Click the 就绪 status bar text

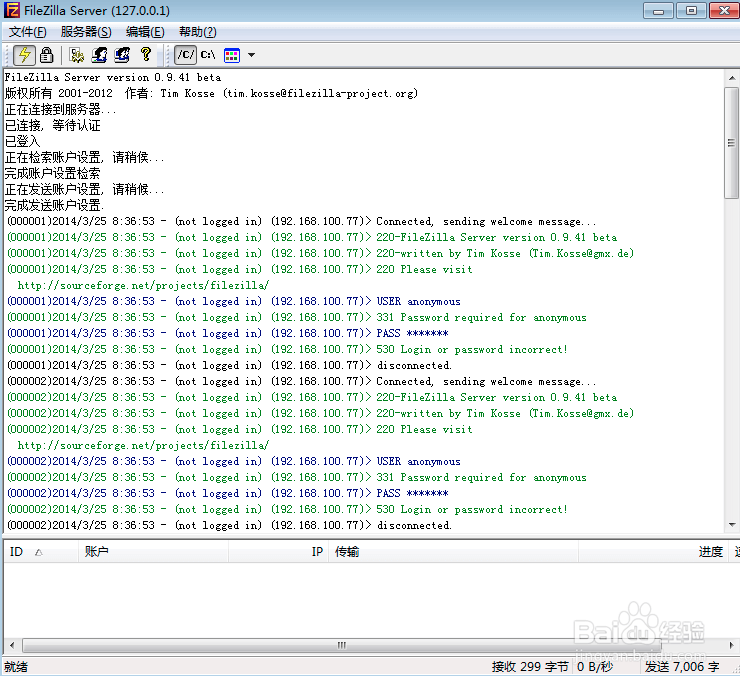pos(16,667)
